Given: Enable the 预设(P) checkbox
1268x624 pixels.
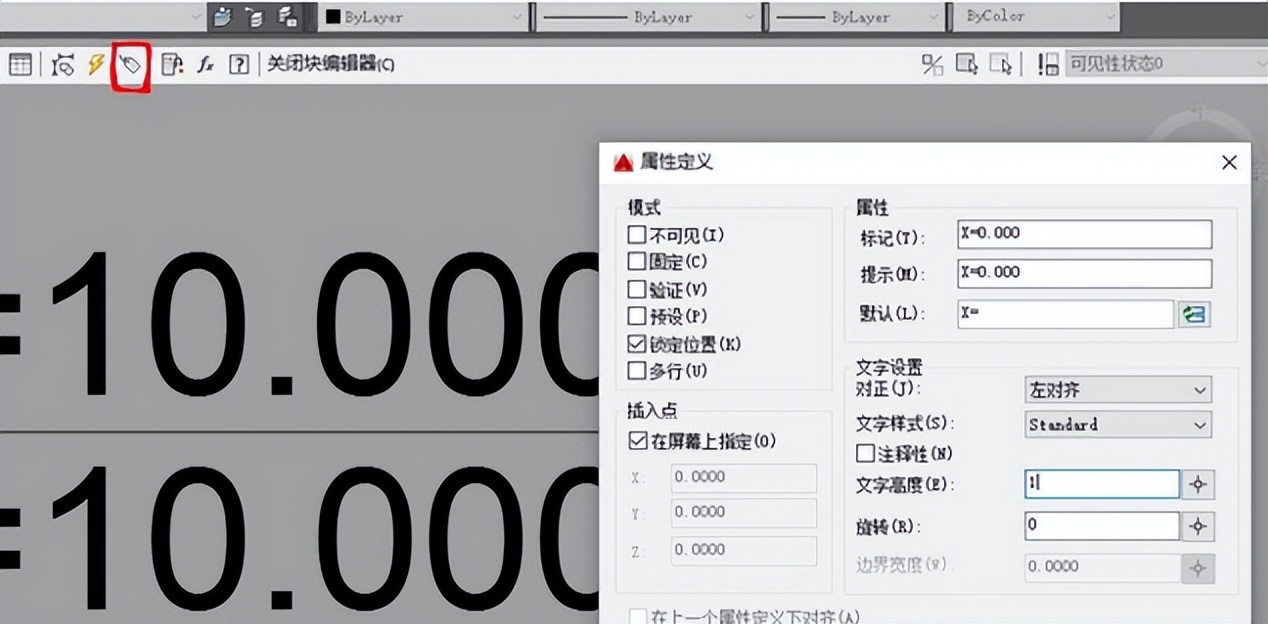Looking at the screenshot, I should (636, 317).
